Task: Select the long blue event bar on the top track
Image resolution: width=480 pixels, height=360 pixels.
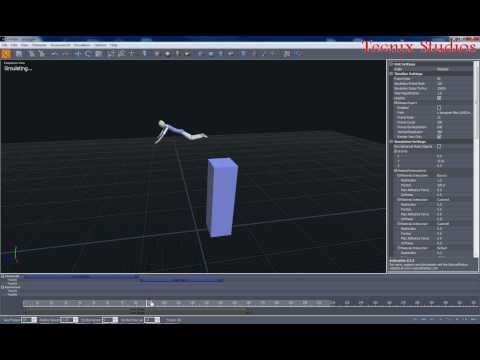Action: tap(81, 276)
